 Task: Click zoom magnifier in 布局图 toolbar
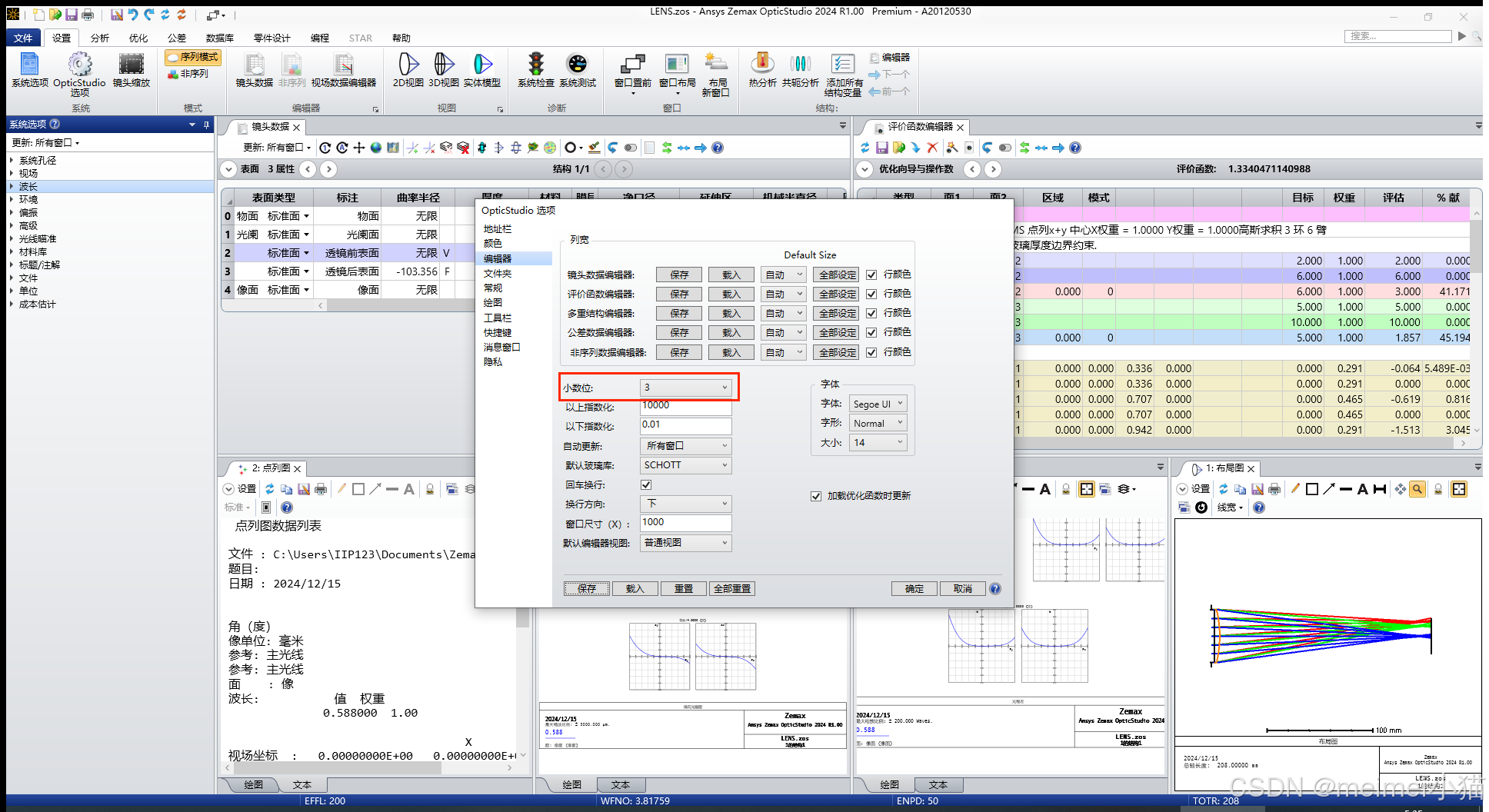click(x=1417, y=489)
